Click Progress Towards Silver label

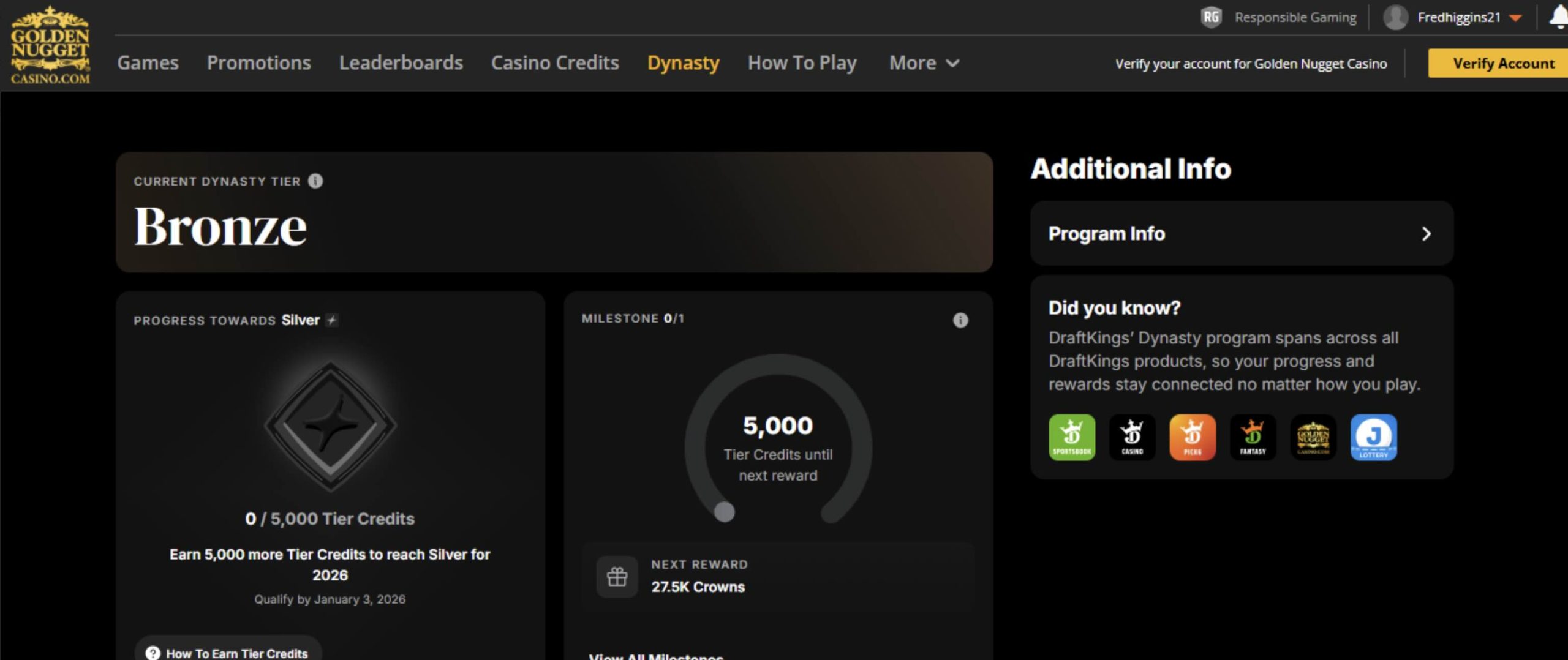point(227,320)
